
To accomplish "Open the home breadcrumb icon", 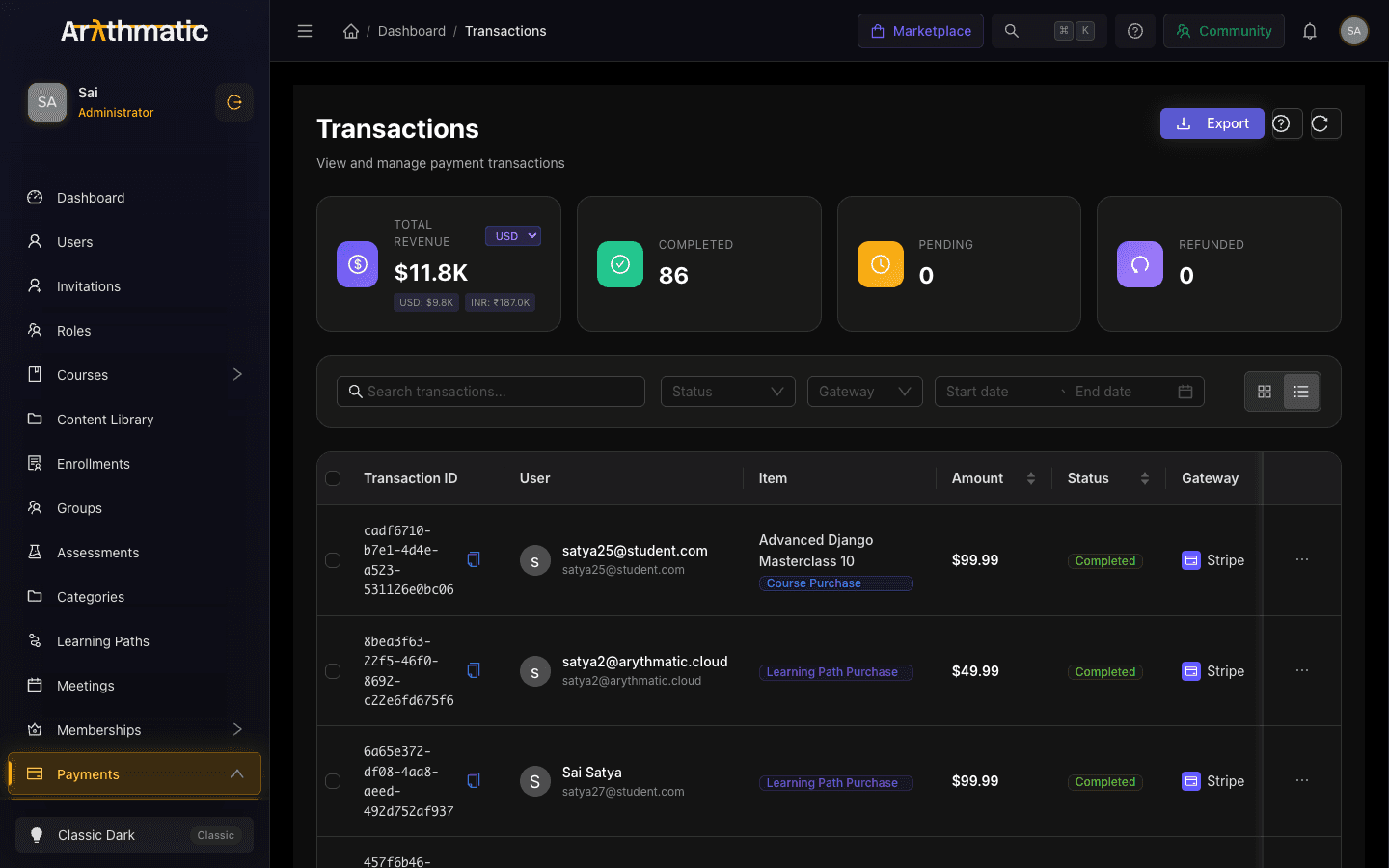I will [351, 31].
